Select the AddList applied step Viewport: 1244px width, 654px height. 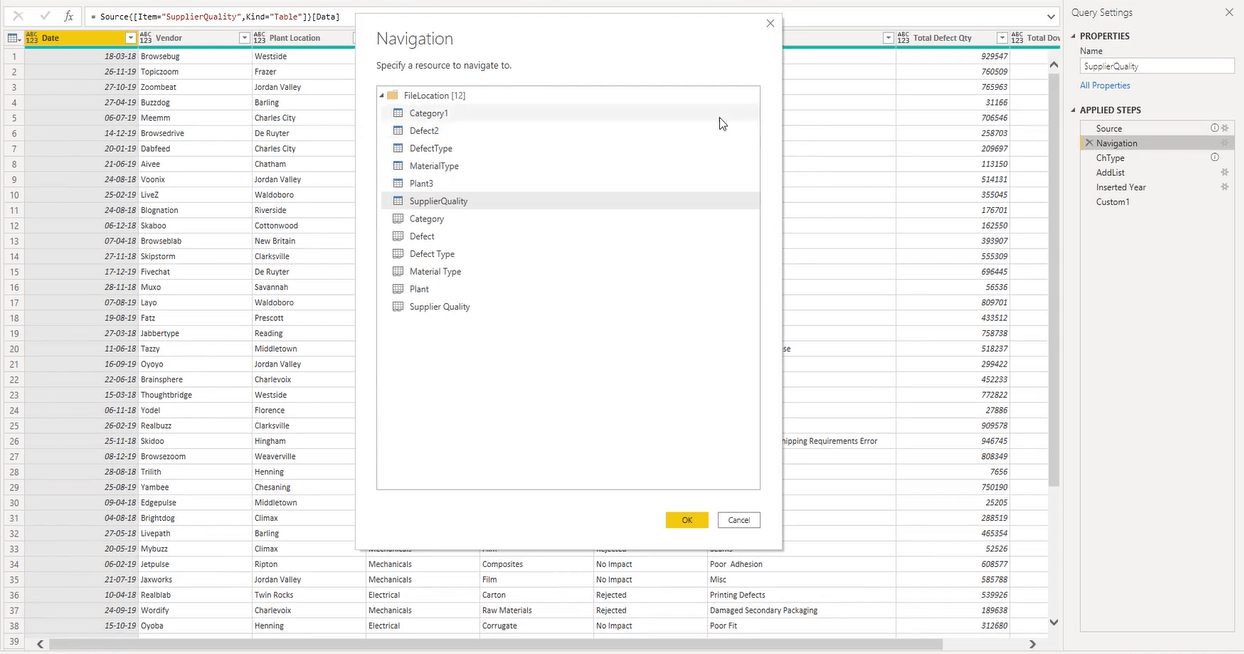click(x=1156, y=172)
